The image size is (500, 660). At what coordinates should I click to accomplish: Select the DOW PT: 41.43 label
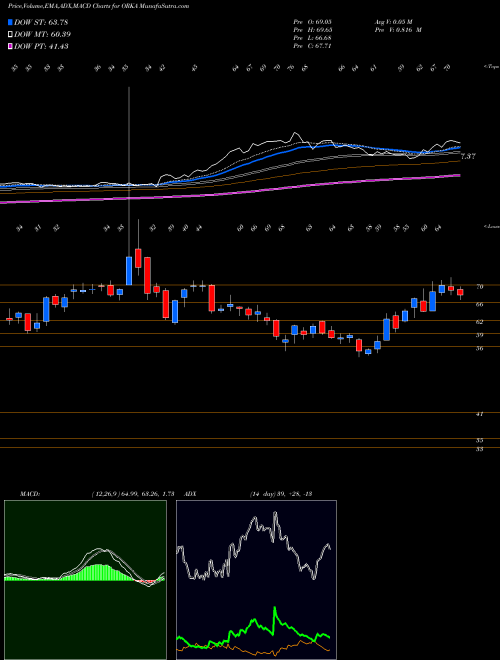41,46
